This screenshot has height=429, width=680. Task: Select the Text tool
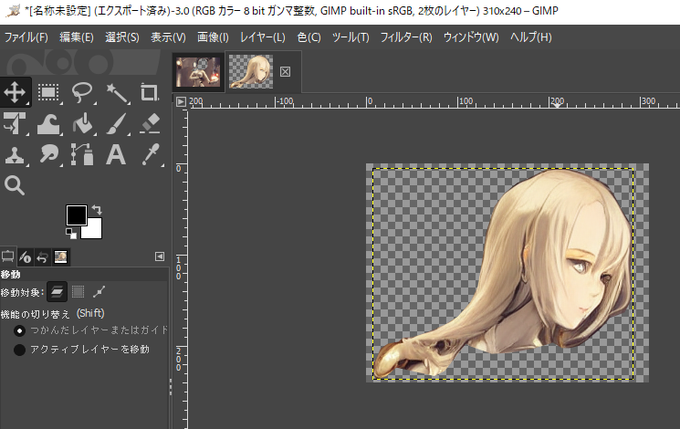click(116, 154)
